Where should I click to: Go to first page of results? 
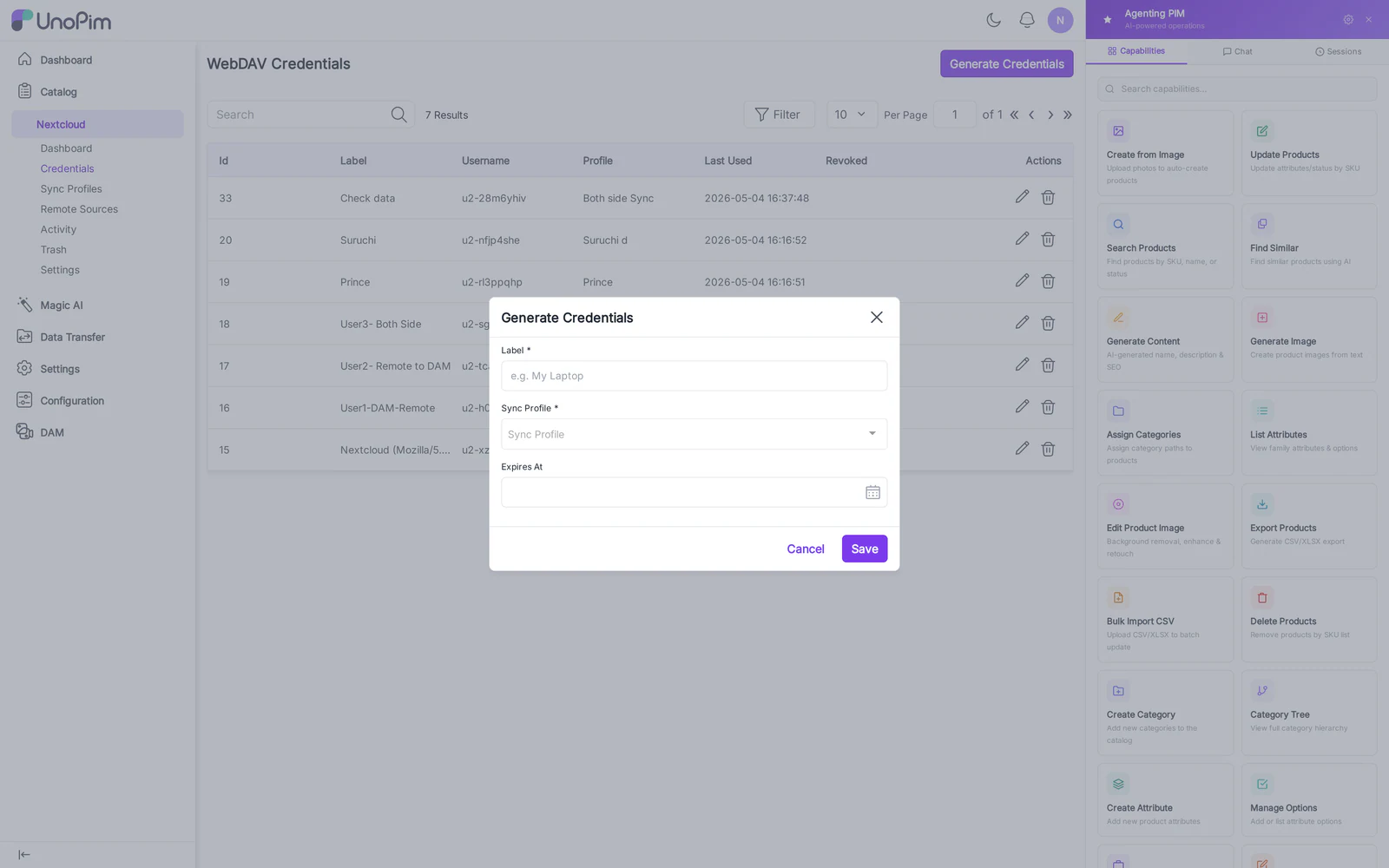click(x=1014, y=115)
